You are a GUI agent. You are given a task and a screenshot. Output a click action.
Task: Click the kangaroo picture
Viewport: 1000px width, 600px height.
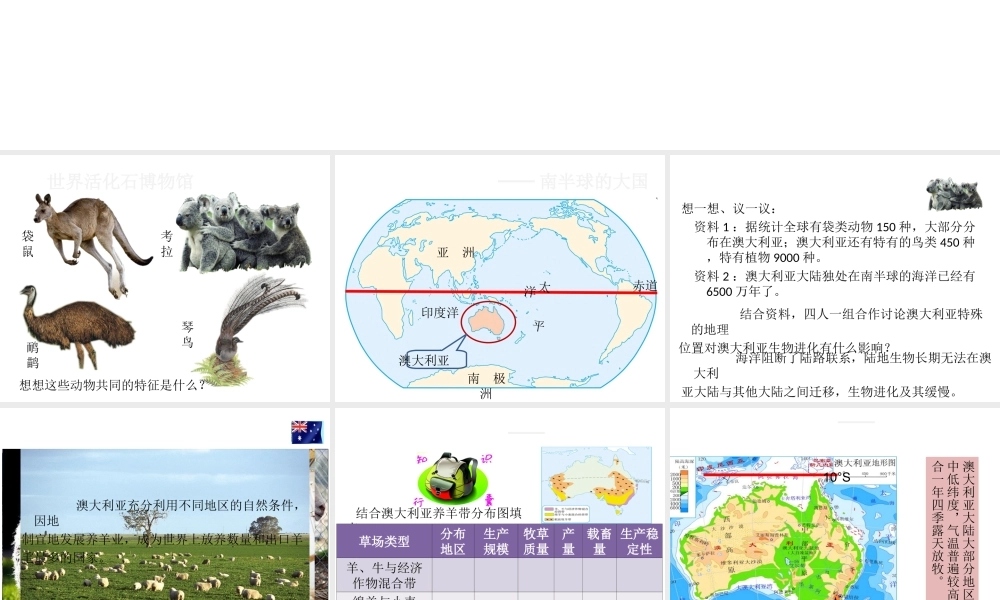[92, 245]
